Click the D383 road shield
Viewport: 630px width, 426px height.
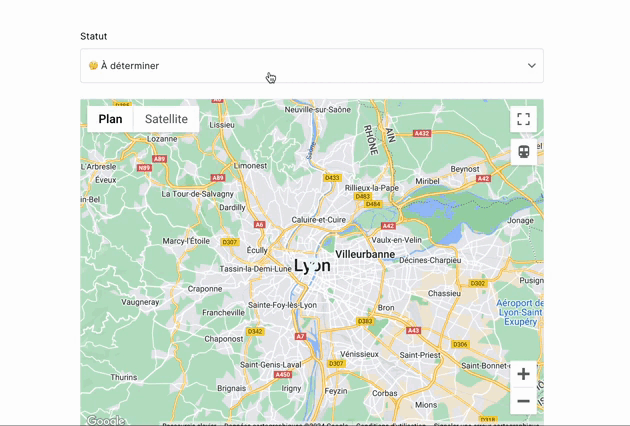(x=365, y=321)
